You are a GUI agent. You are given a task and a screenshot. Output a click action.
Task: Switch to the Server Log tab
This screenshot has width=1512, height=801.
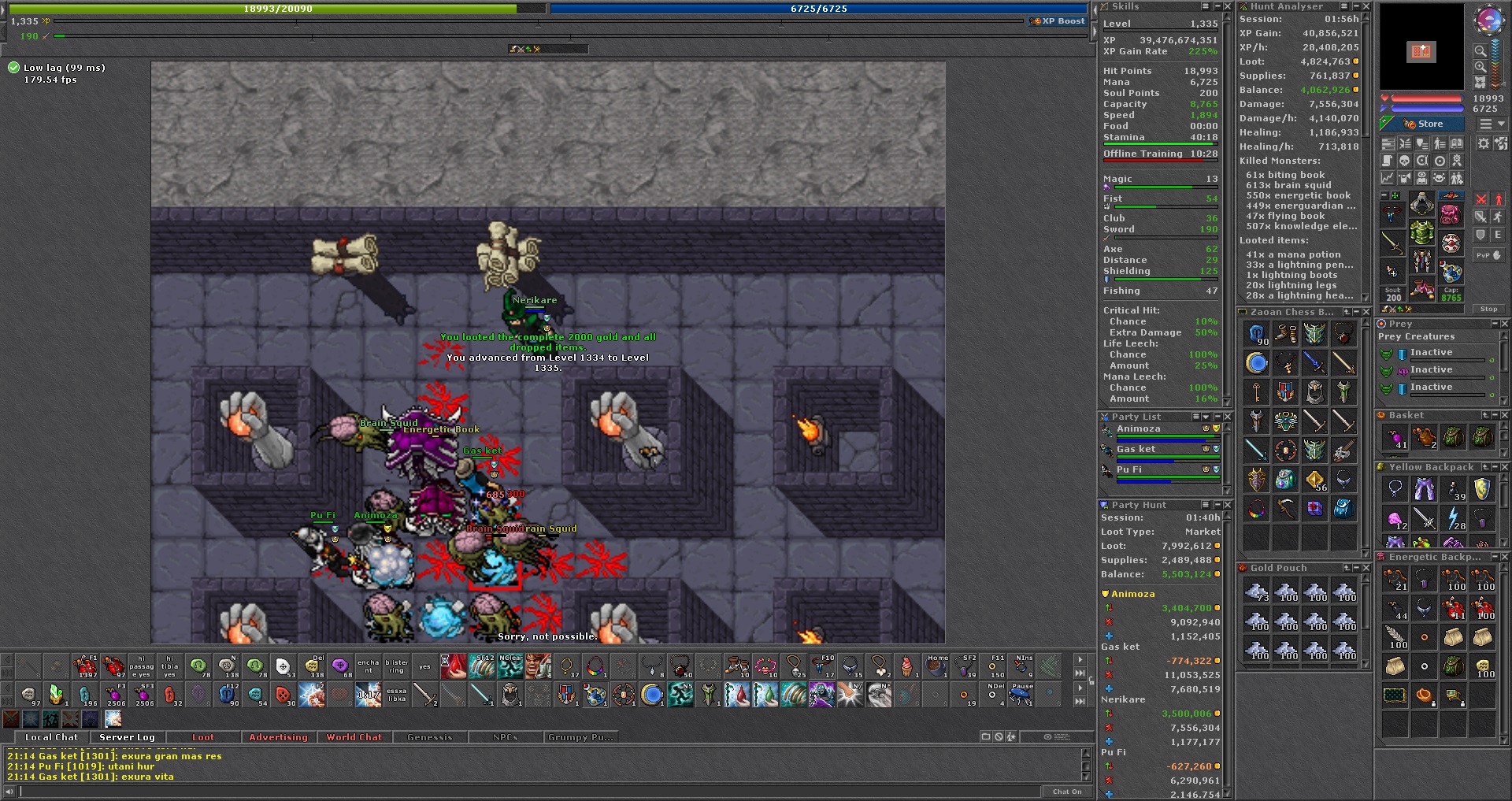point(127,737)
